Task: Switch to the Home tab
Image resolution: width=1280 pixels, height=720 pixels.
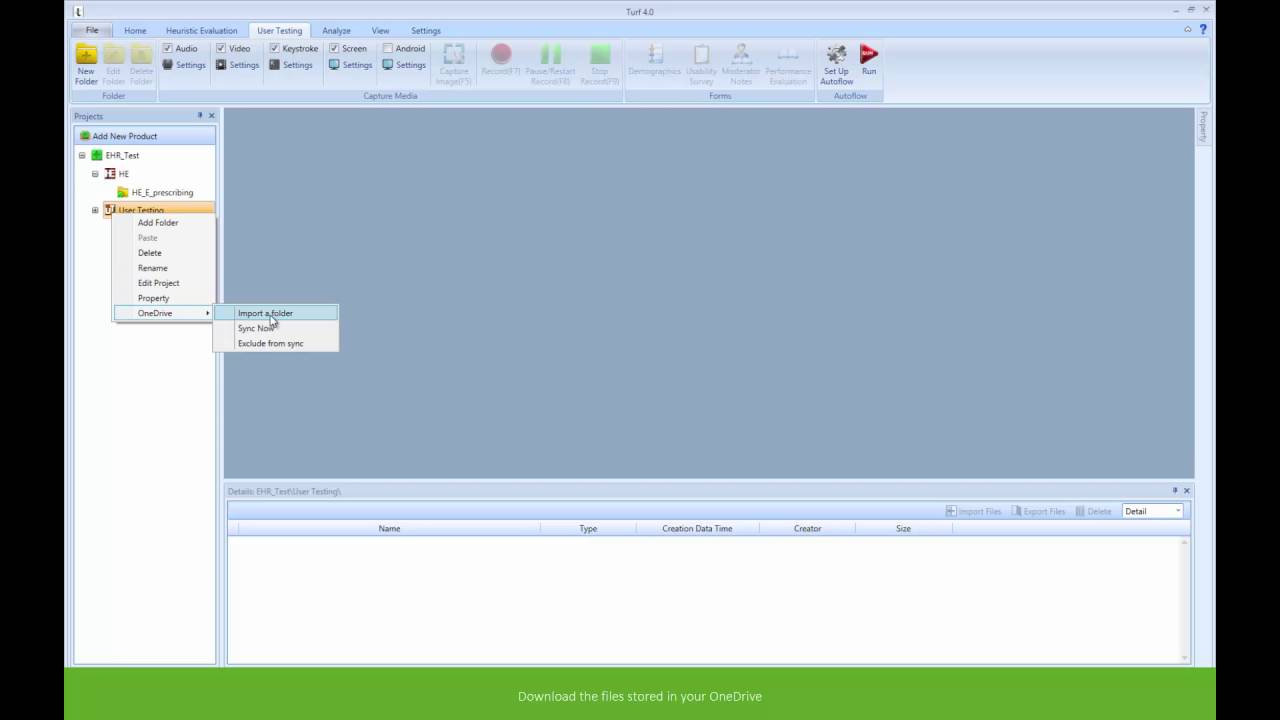Action: tap(135, 30)
